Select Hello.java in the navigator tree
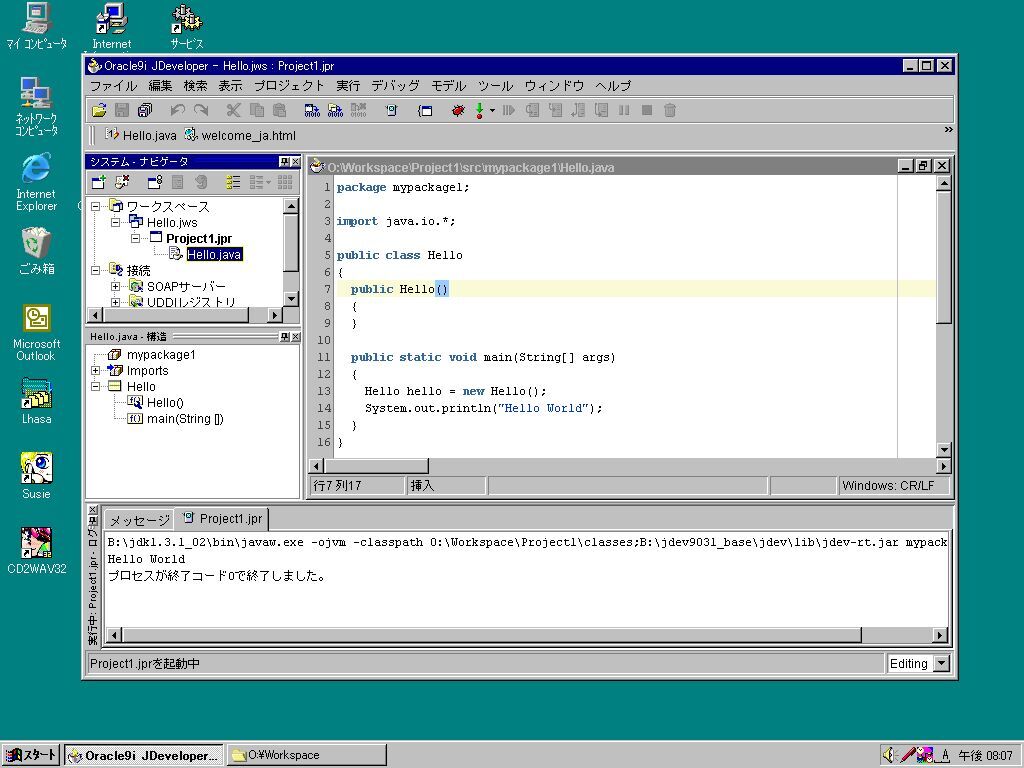The height and width of the screenshot is (768, 1024). click(214, 254)
